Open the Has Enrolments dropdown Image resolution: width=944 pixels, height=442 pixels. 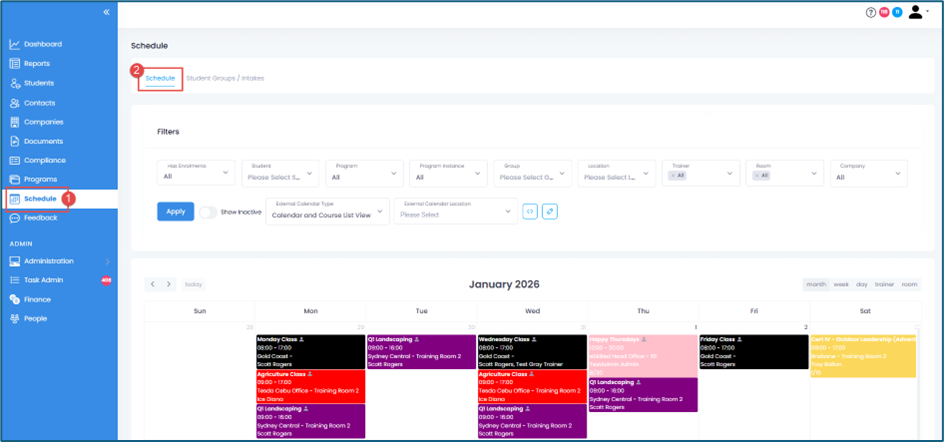196,173
